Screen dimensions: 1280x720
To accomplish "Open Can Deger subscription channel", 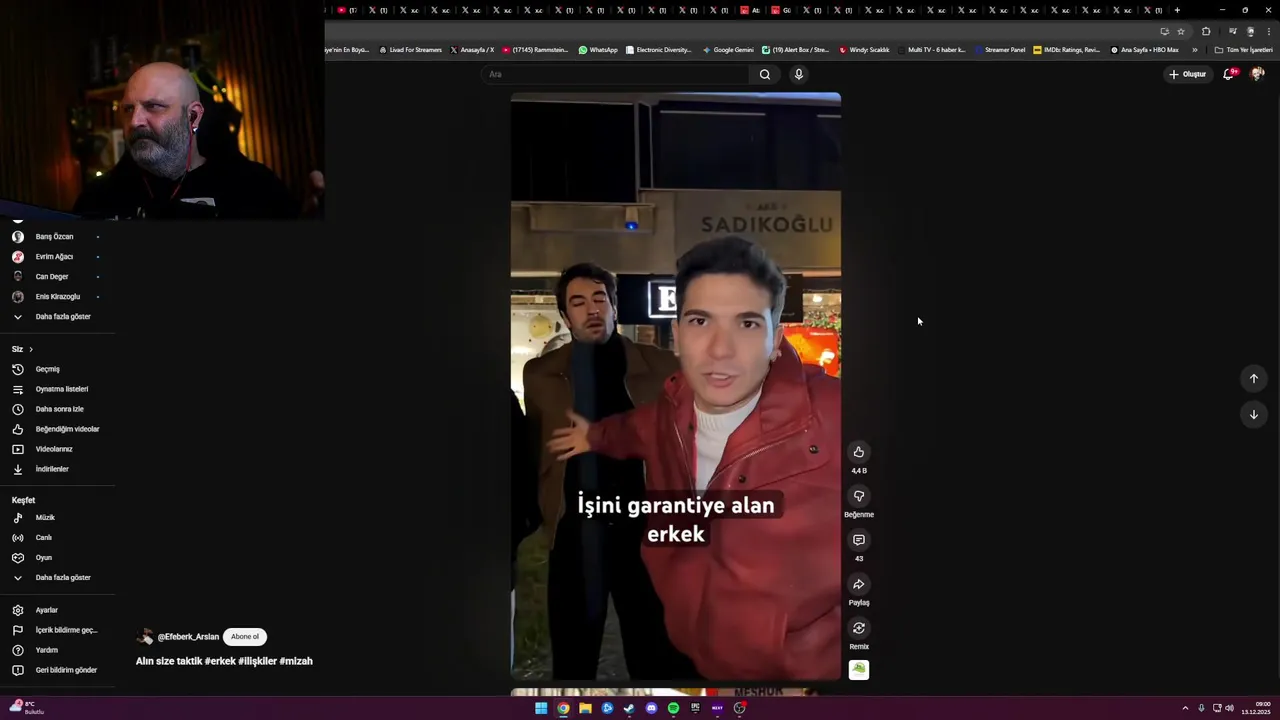I will [56, 277].
